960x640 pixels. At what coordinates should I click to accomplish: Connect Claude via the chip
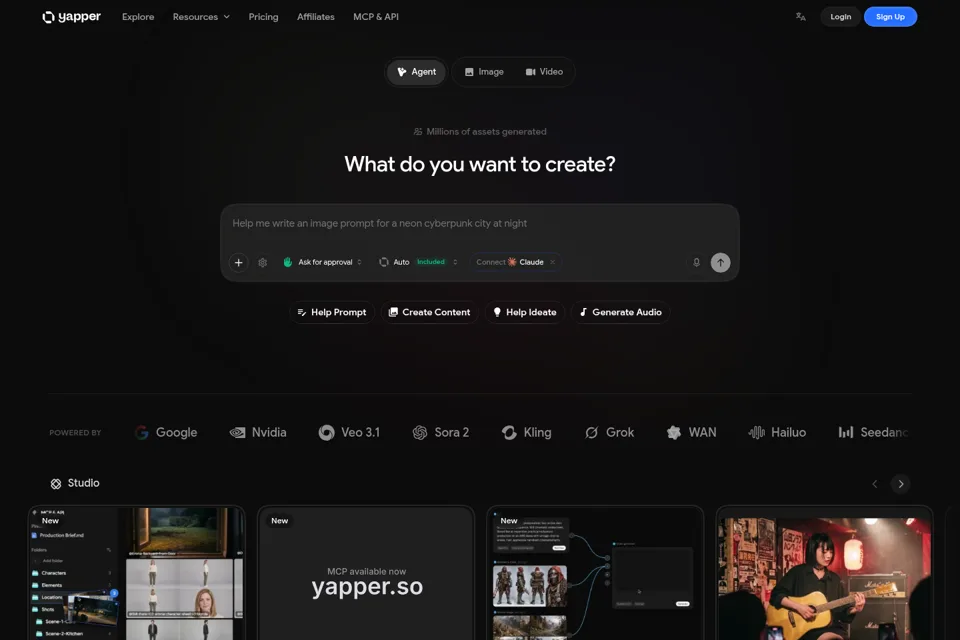509,262
